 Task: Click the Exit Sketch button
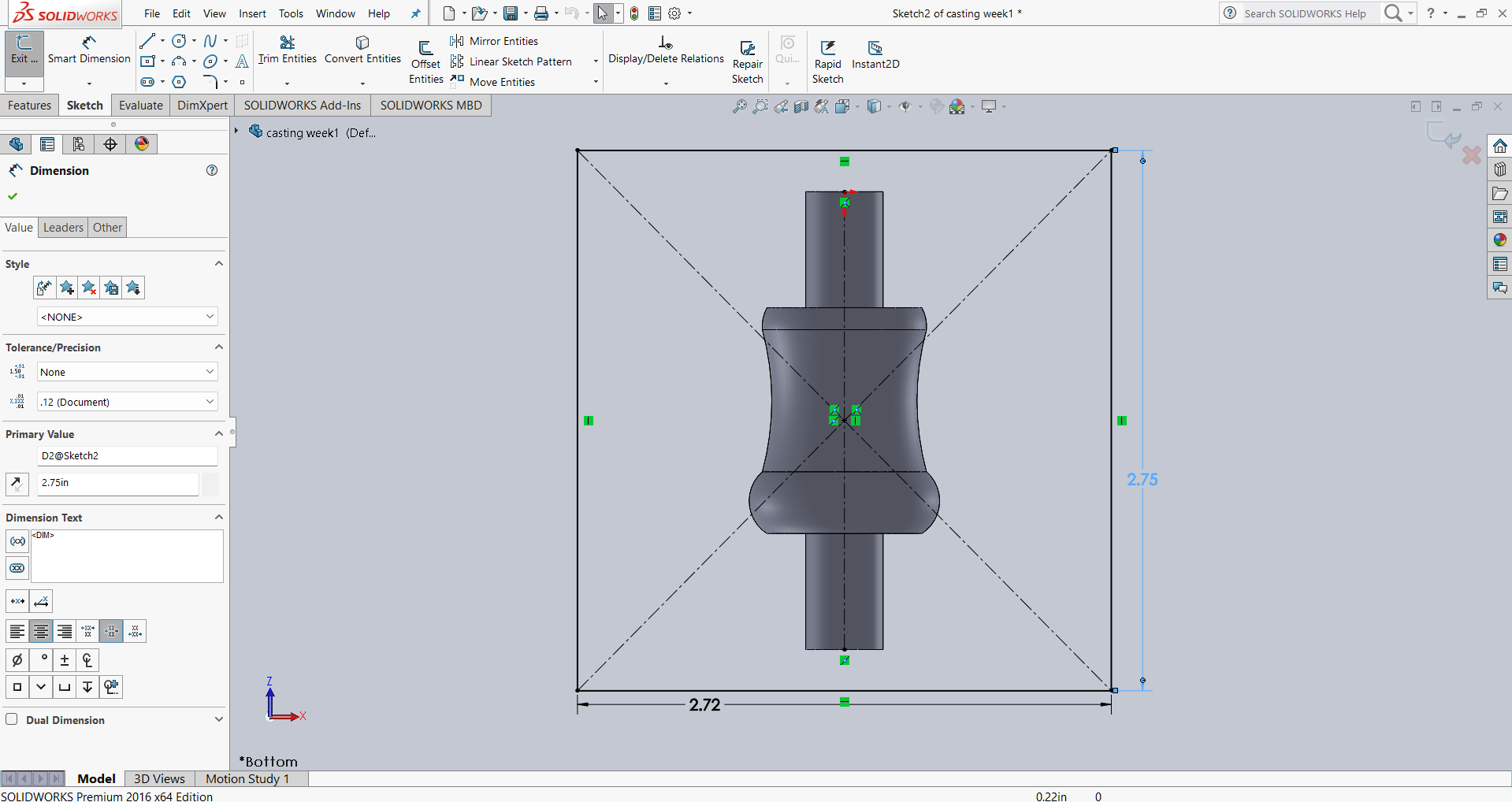click(24, 52)
